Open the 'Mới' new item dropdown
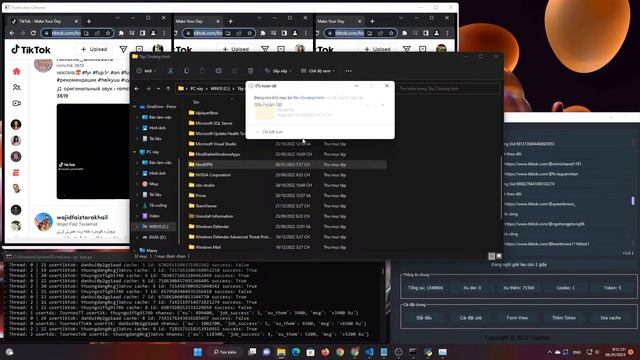This screenshot has height=360, width=640. pyautogui.click(x=147, y=71)
